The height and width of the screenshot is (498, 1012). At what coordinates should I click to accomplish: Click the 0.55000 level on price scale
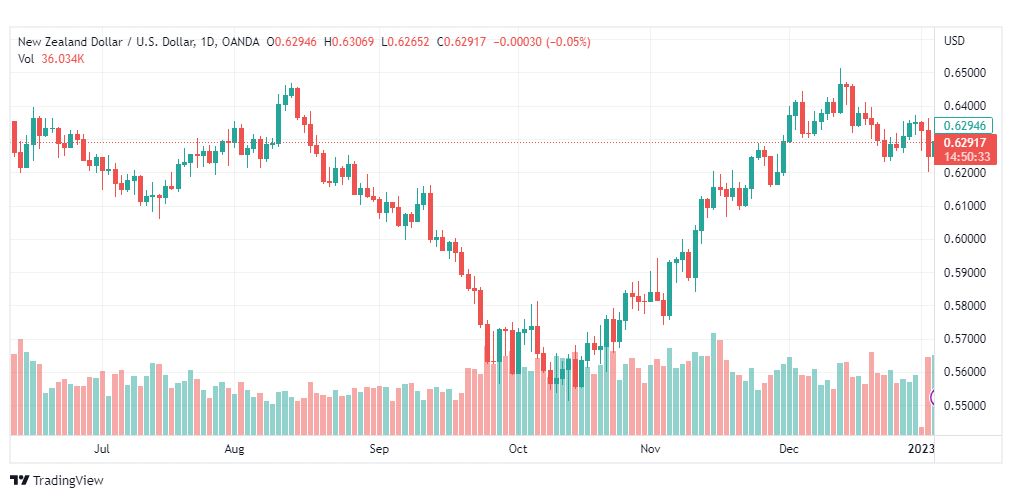(964, 406)
